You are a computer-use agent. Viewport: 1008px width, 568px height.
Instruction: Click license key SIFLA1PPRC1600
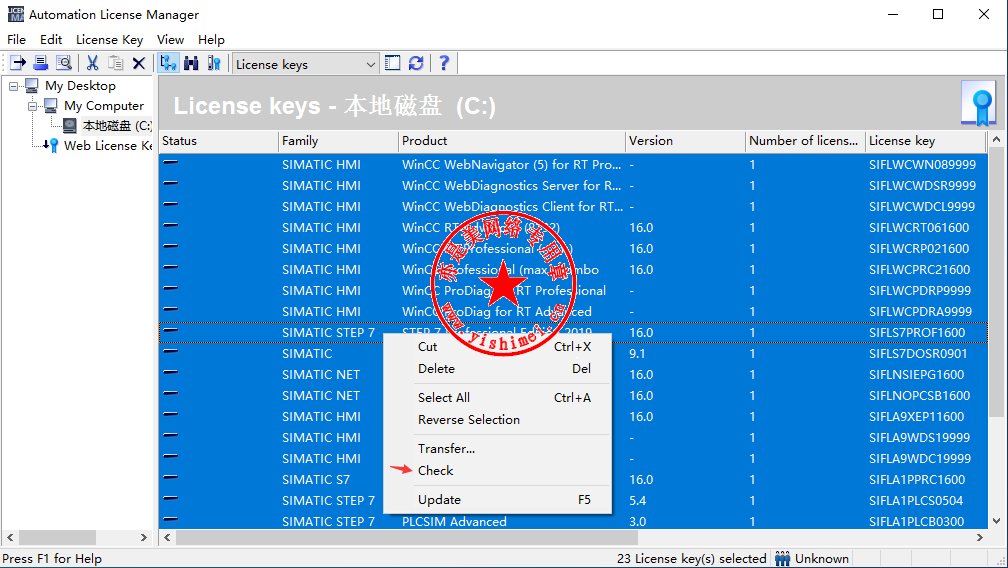917,480
